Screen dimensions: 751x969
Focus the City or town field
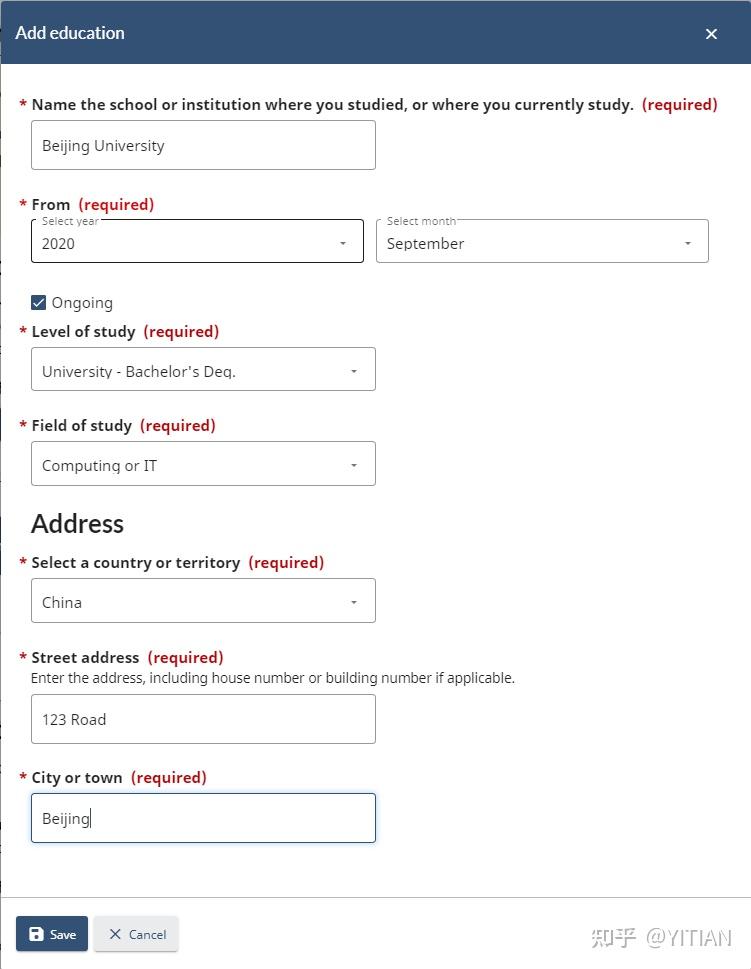click(203, 818)
